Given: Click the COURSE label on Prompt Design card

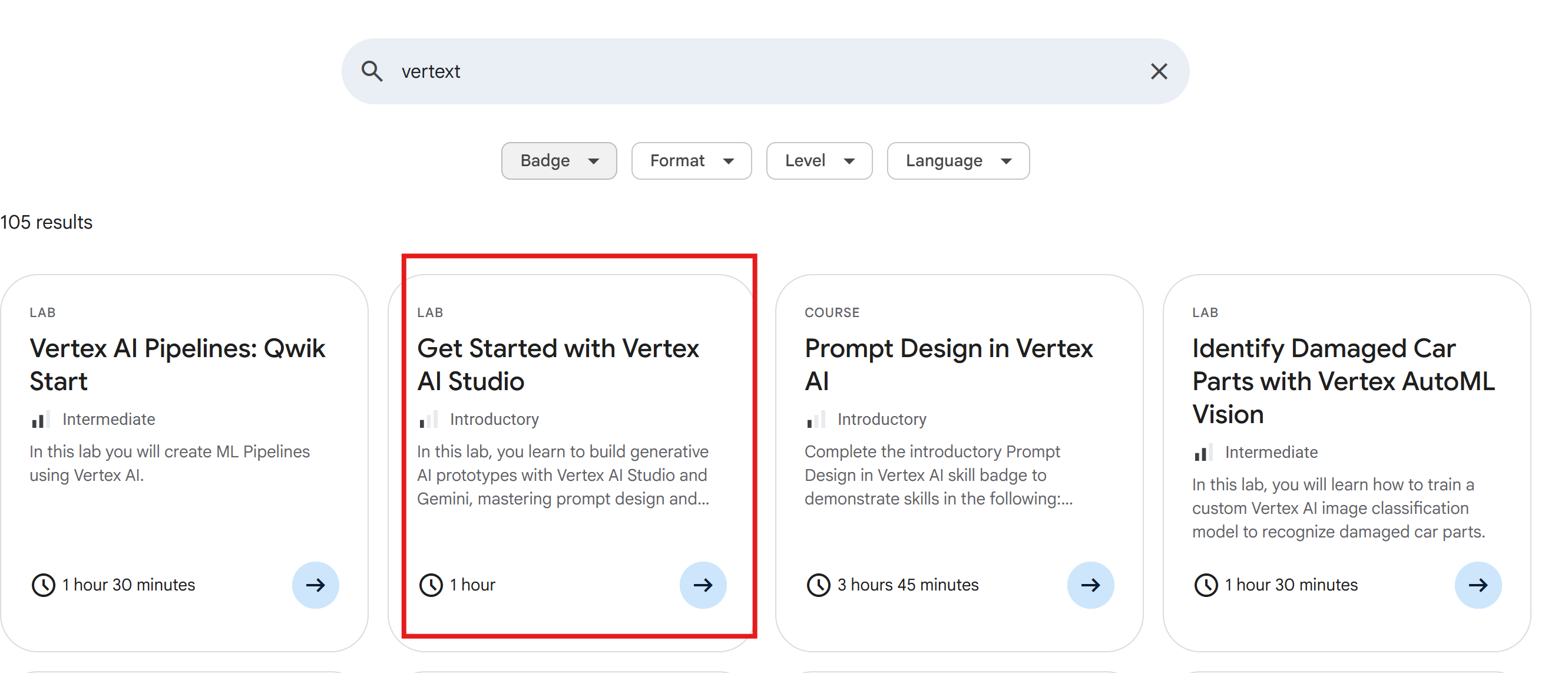Looking at the screenshot, I should [832, 312].
